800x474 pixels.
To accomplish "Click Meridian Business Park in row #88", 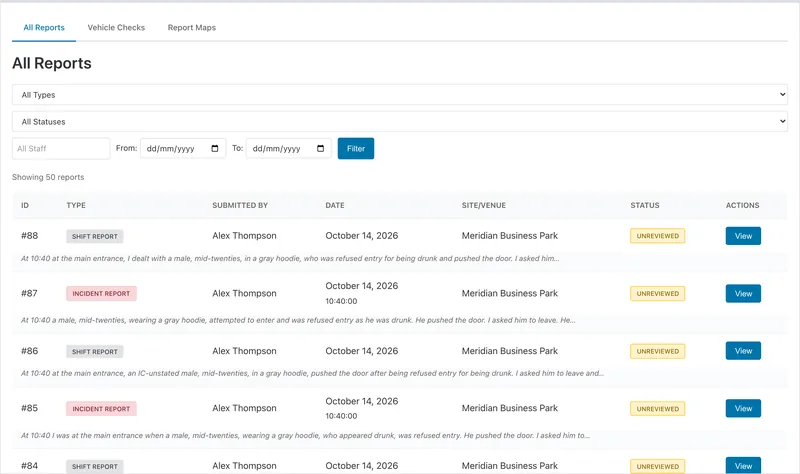I will point(510,236).
